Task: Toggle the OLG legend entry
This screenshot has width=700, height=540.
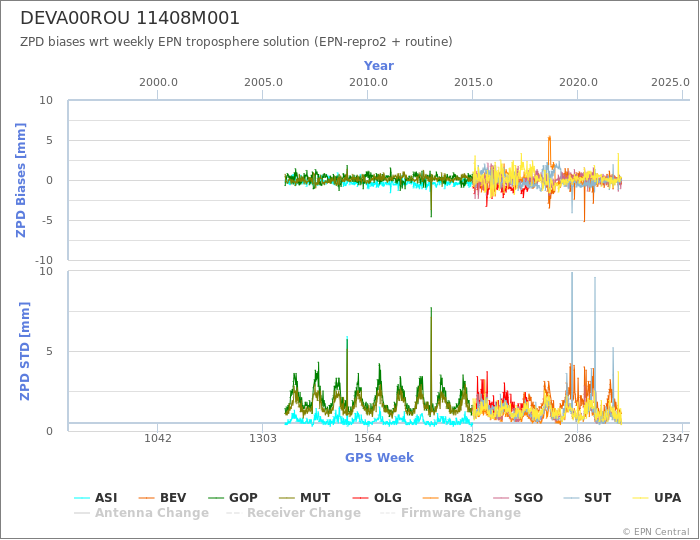Action: pyautogui.click(x=377, y=498)
